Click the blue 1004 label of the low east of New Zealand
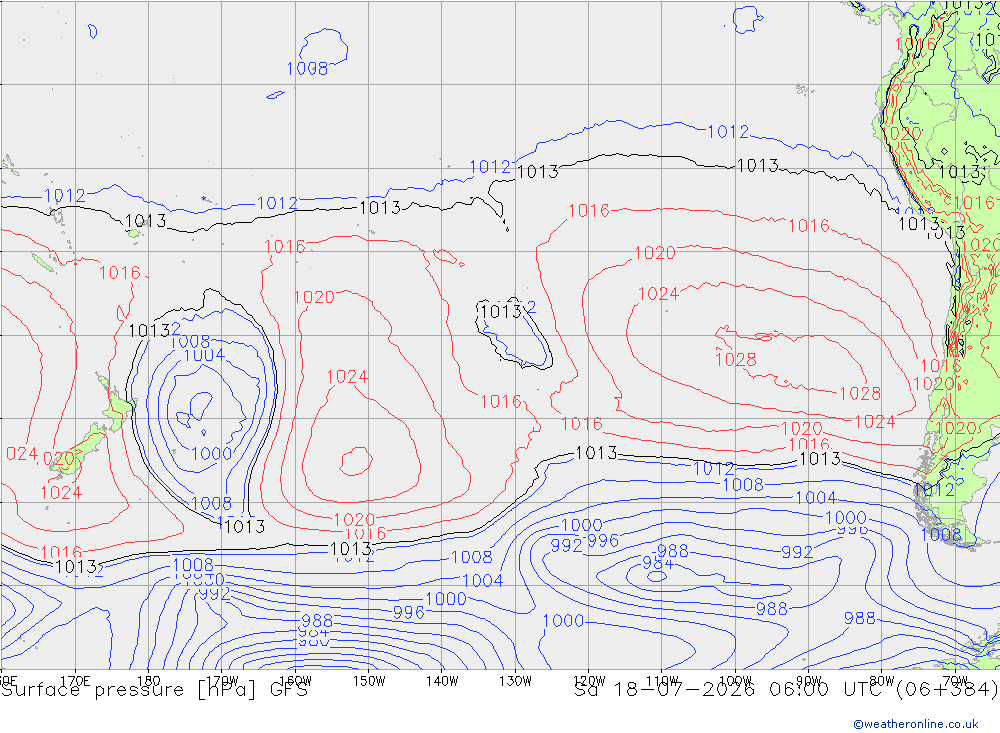Viewport: 1000px width, 733px height. tap(204, 355)
